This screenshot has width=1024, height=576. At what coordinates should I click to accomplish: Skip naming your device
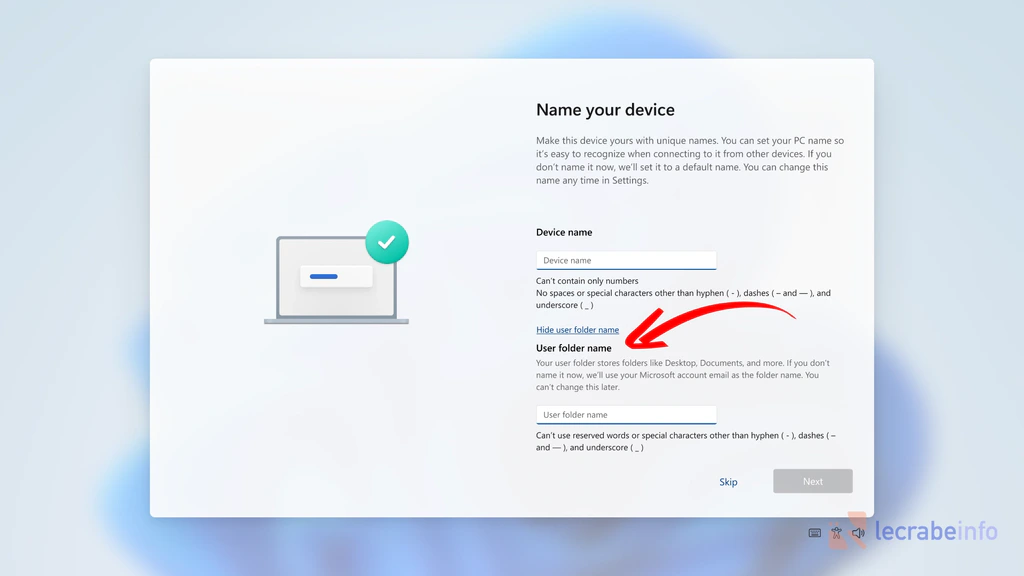tap(728, 481)
